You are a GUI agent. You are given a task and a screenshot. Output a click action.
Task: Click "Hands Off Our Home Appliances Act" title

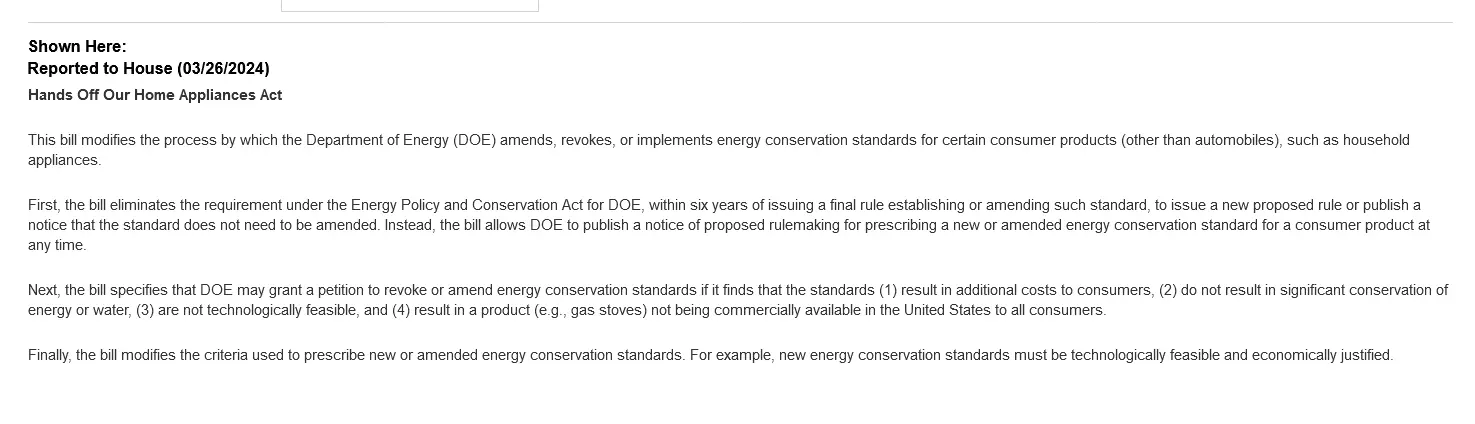tap(155, 95)
